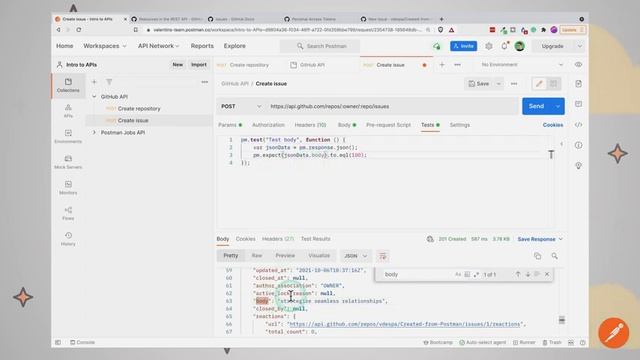Click the Send button

pos(536,106)
